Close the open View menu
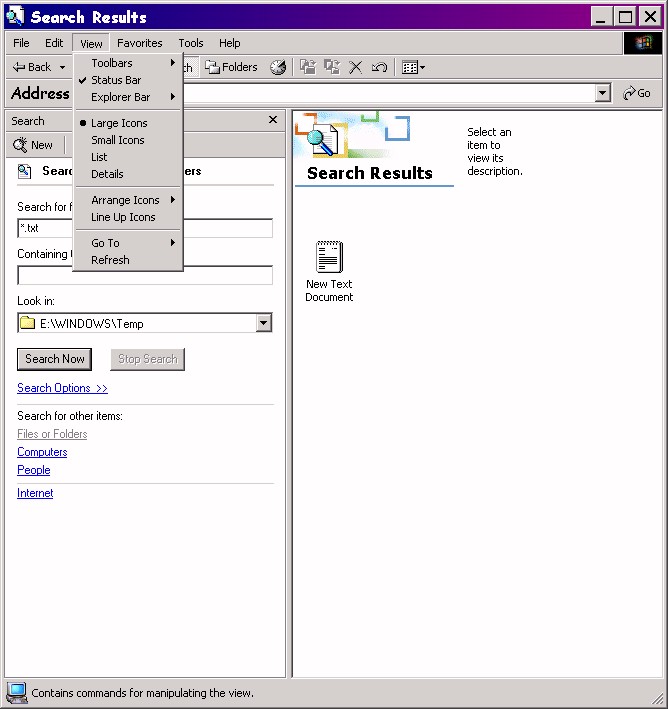The height and width of the screenshot is (709, 668). [91, 43]
